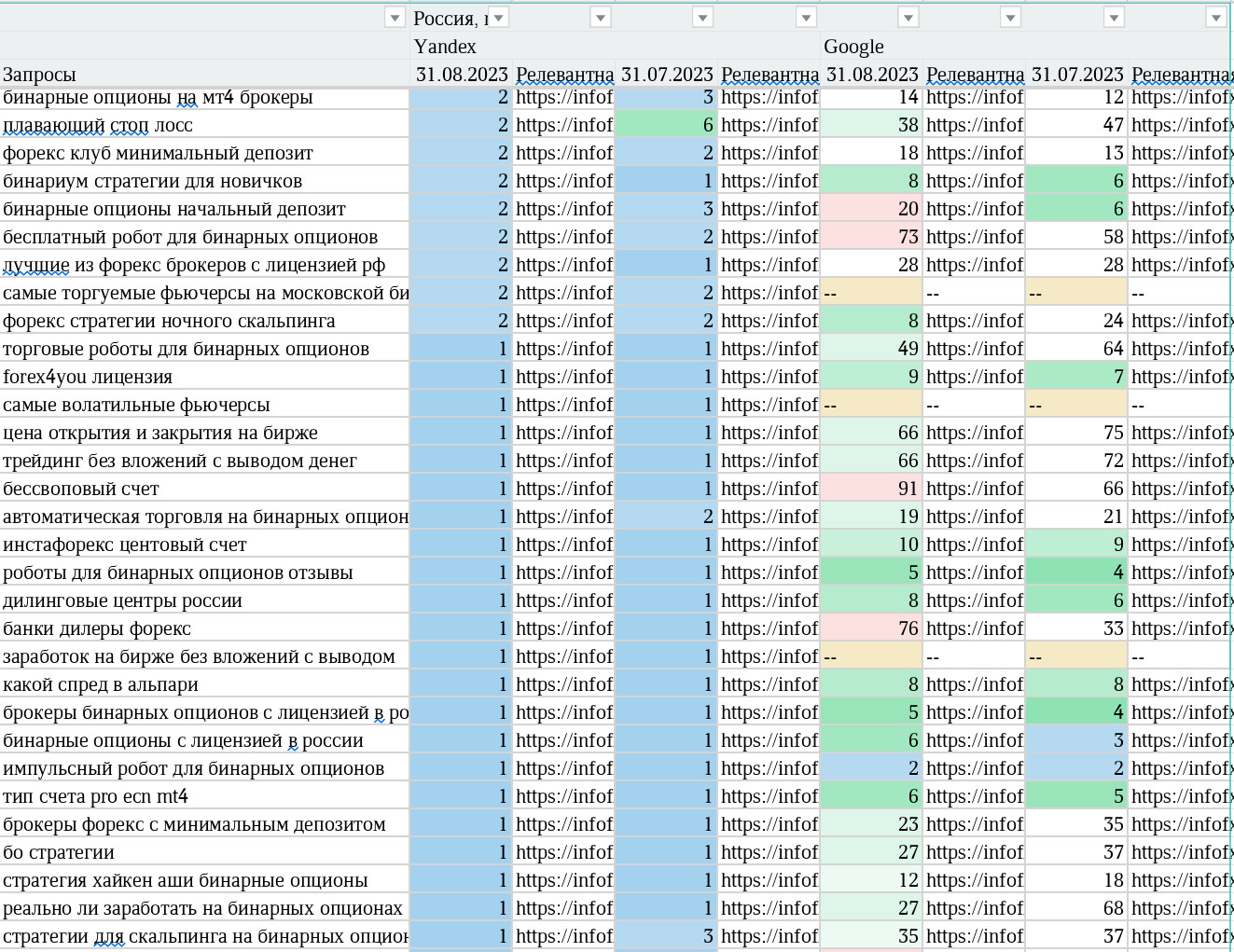
Task: Open first https://infof link for 'бессвоповый счет'
Action: (563, 489)
